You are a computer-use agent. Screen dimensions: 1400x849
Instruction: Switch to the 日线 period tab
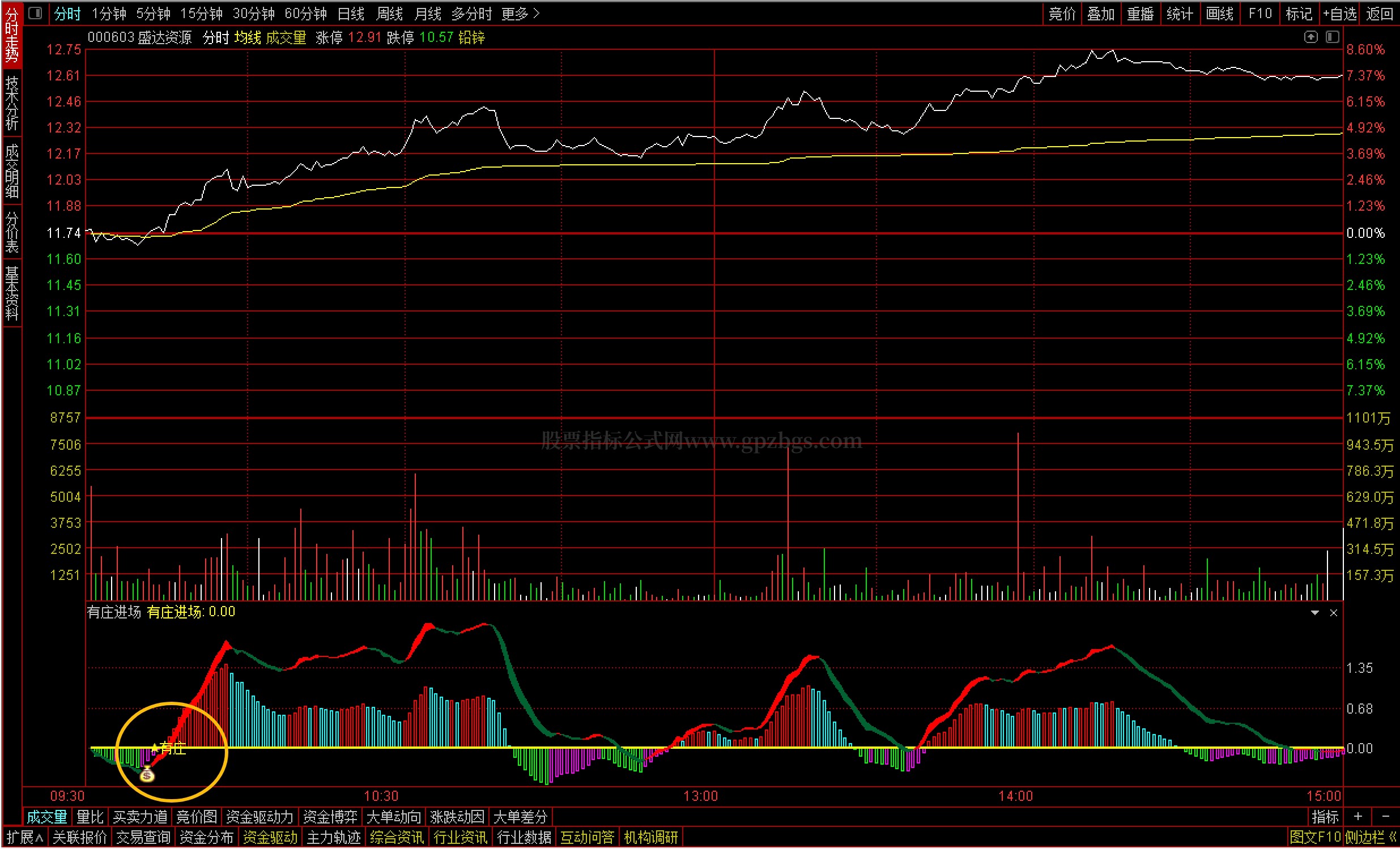pos(351,14)
